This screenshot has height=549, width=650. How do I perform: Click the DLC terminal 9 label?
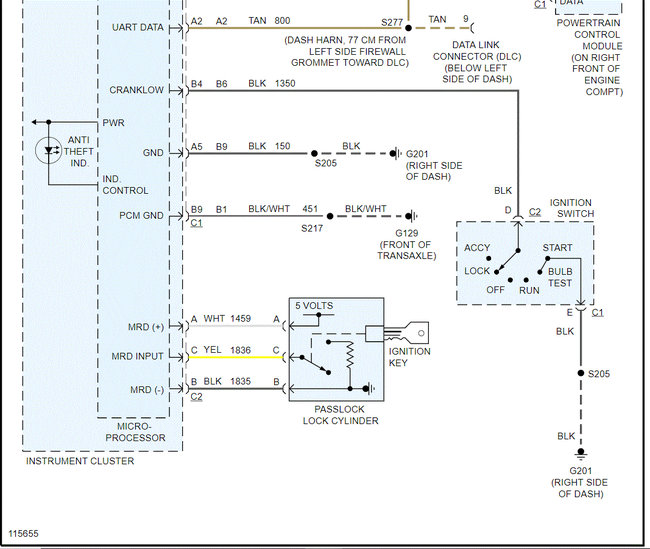(x=466, y=19)
